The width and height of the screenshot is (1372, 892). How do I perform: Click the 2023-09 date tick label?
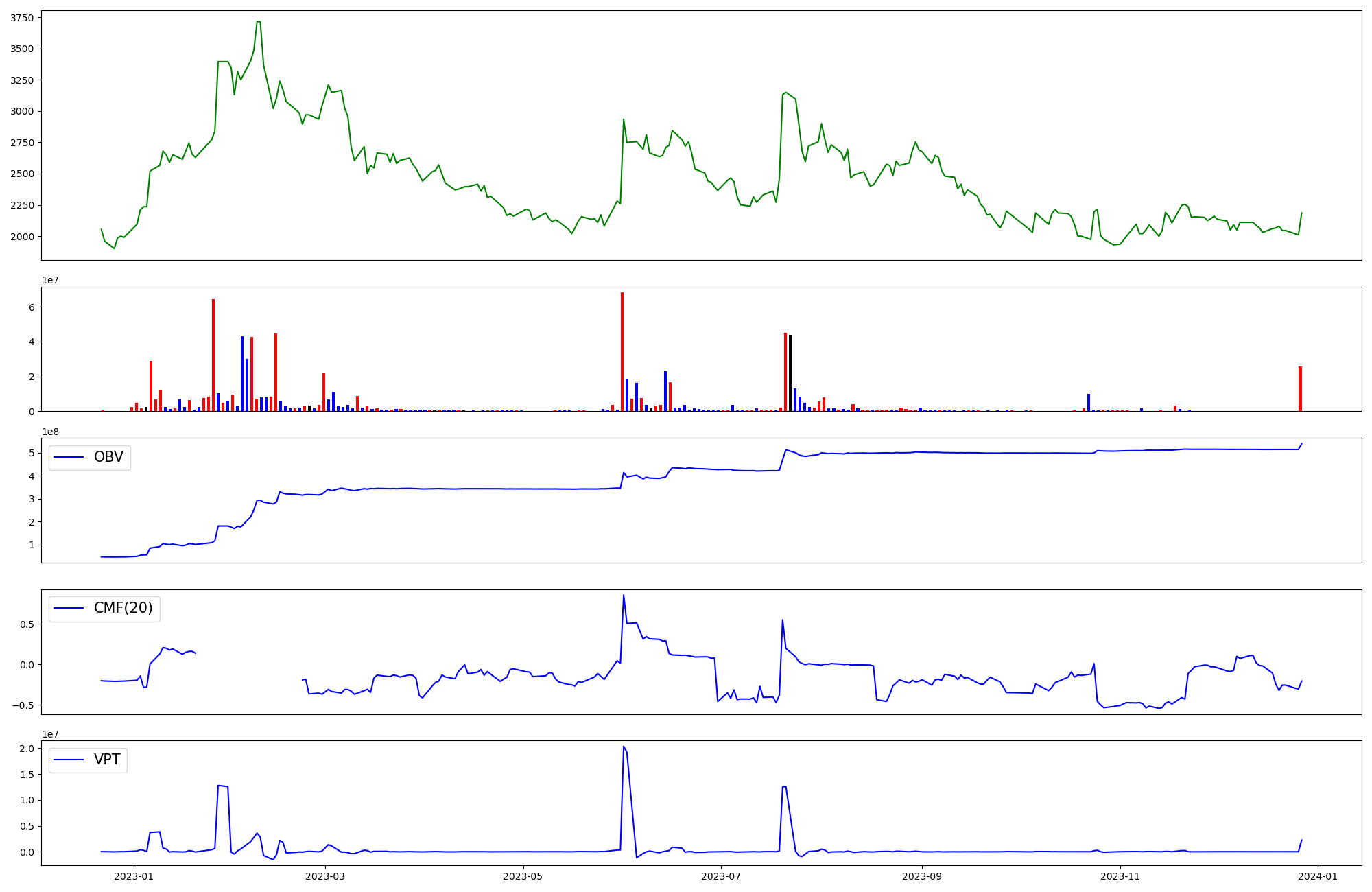click(922, 876)
